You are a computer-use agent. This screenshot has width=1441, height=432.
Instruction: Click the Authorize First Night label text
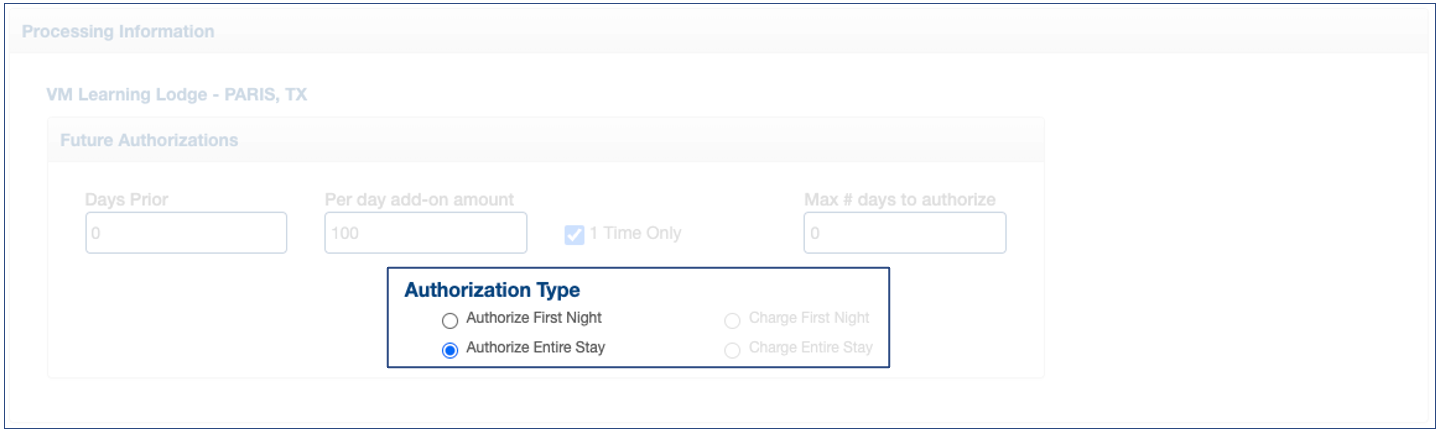534,318
